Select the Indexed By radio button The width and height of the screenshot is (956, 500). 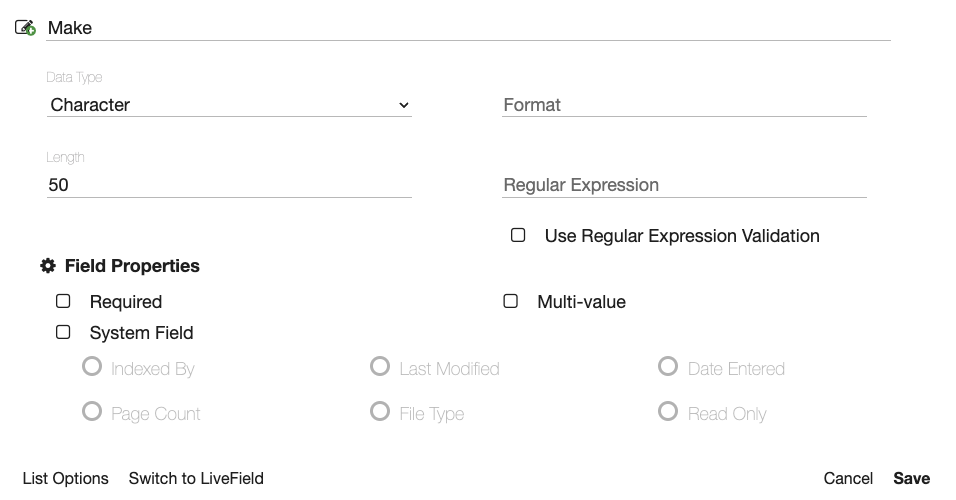coord(92,367)
